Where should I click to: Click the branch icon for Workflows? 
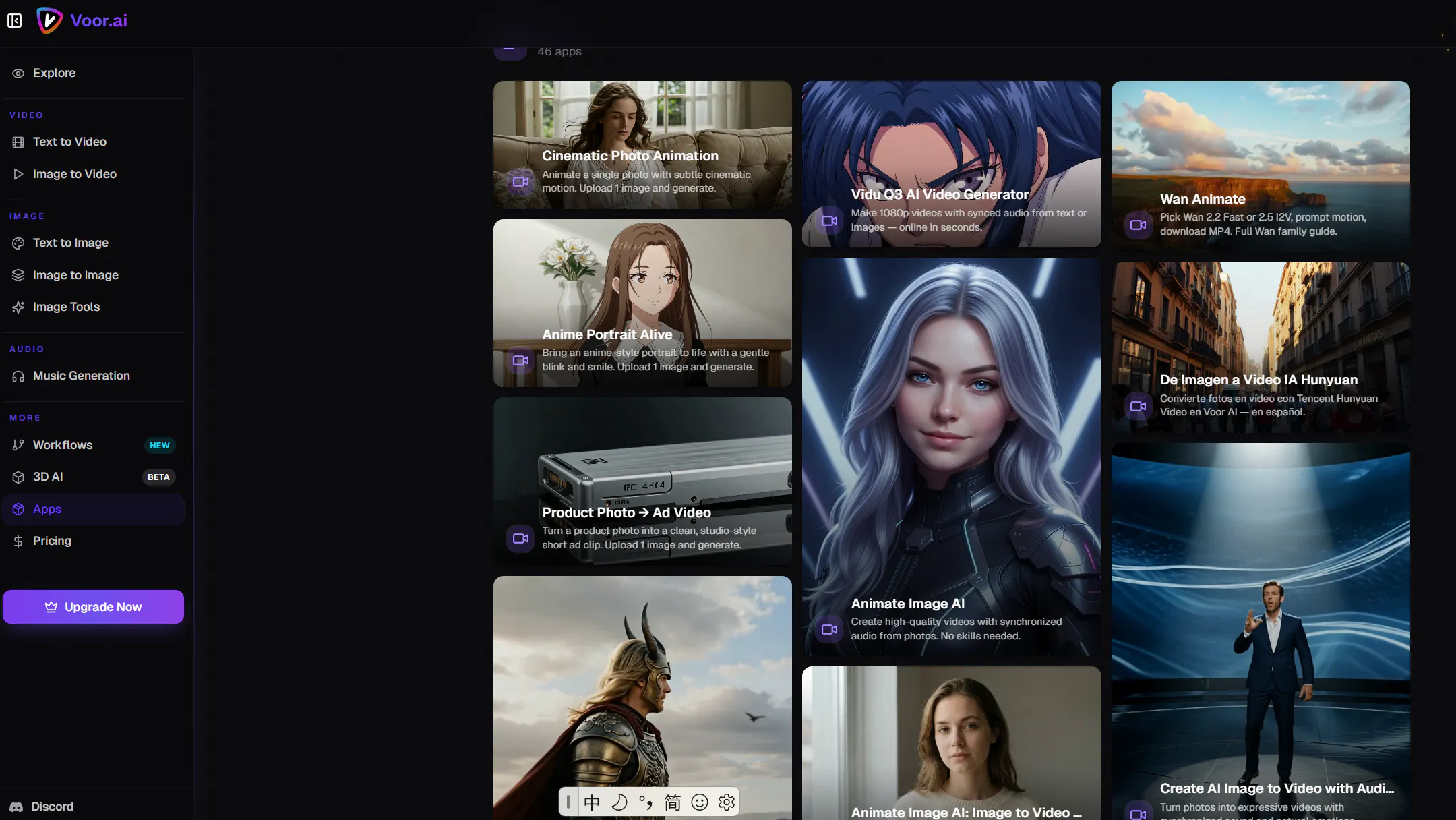[x=18, y=445]
